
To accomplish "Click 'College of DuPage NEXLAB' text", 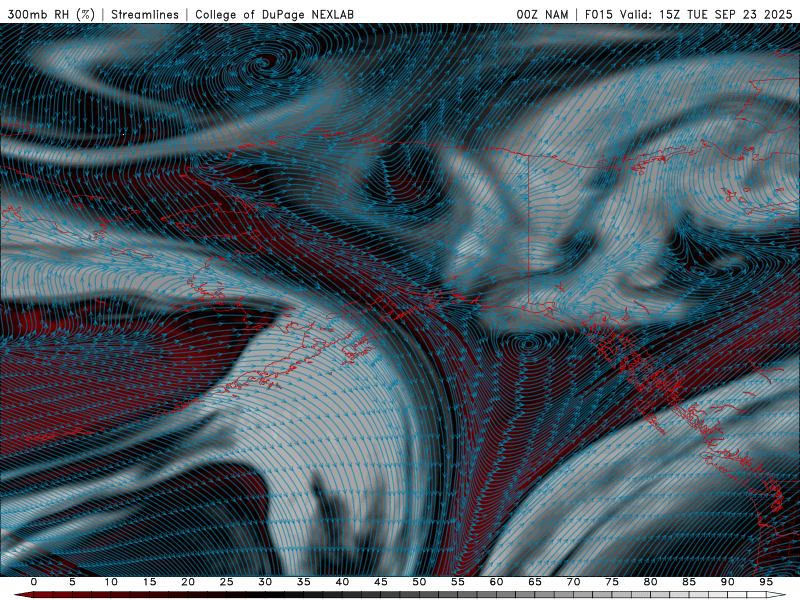I will pyautogui.click(x=274, y=14).
